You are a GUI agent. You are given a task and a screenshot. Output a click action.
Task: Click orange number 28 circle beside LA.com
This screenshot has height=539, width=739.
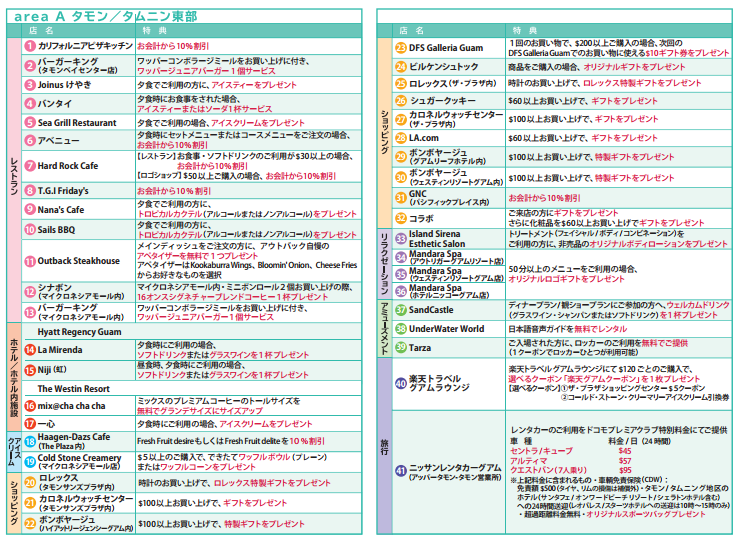click(401, 138)
